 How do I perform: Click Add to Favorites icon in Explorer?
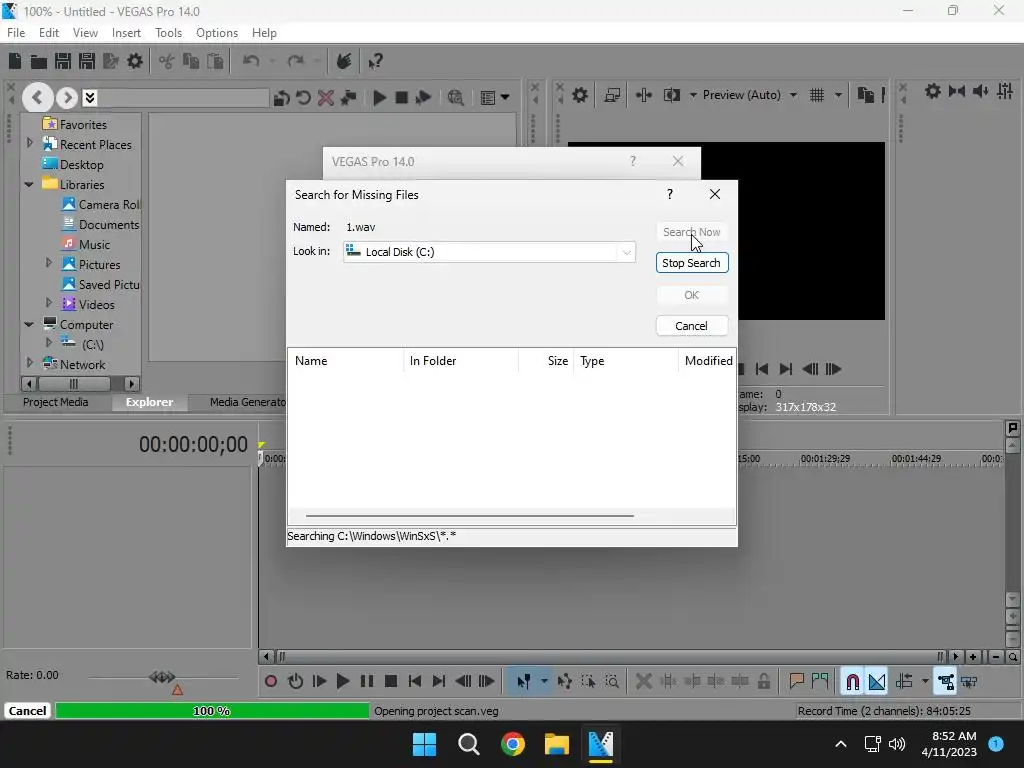tap(348, 98)
